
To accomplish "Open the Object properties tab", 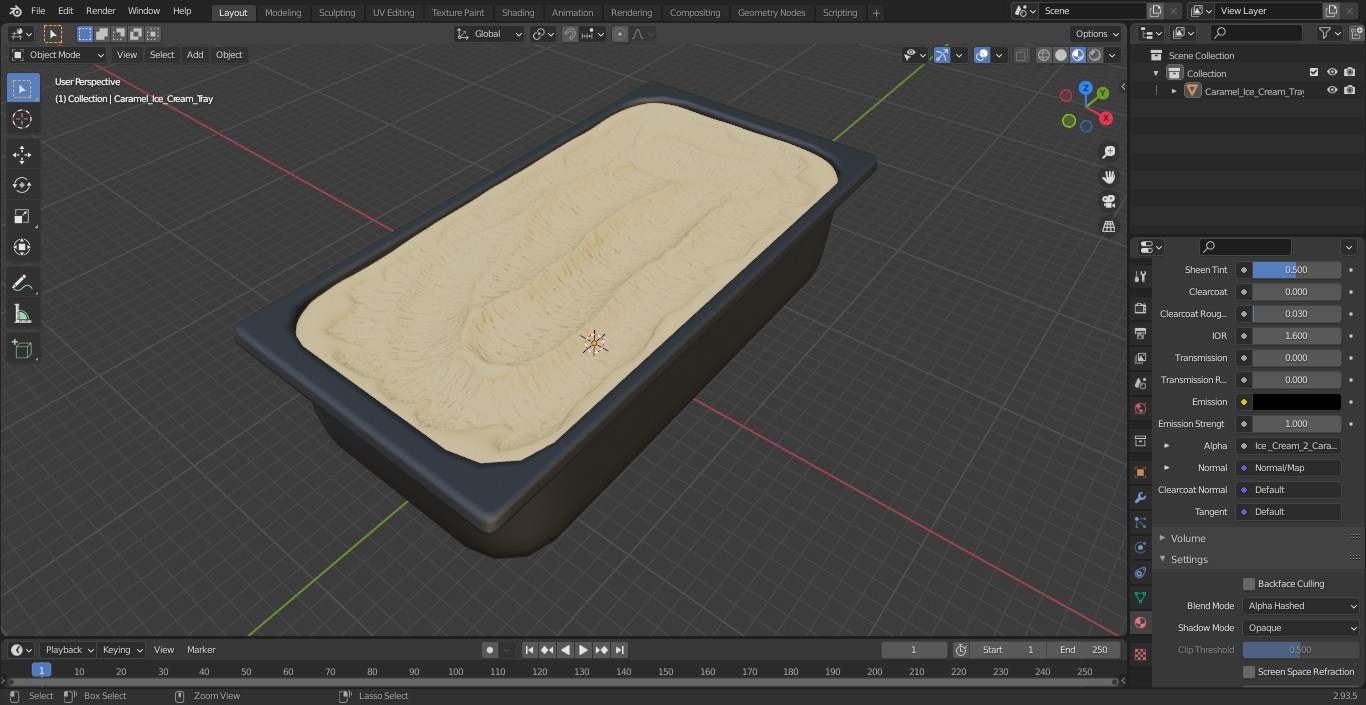I will tap(1140, 472).
